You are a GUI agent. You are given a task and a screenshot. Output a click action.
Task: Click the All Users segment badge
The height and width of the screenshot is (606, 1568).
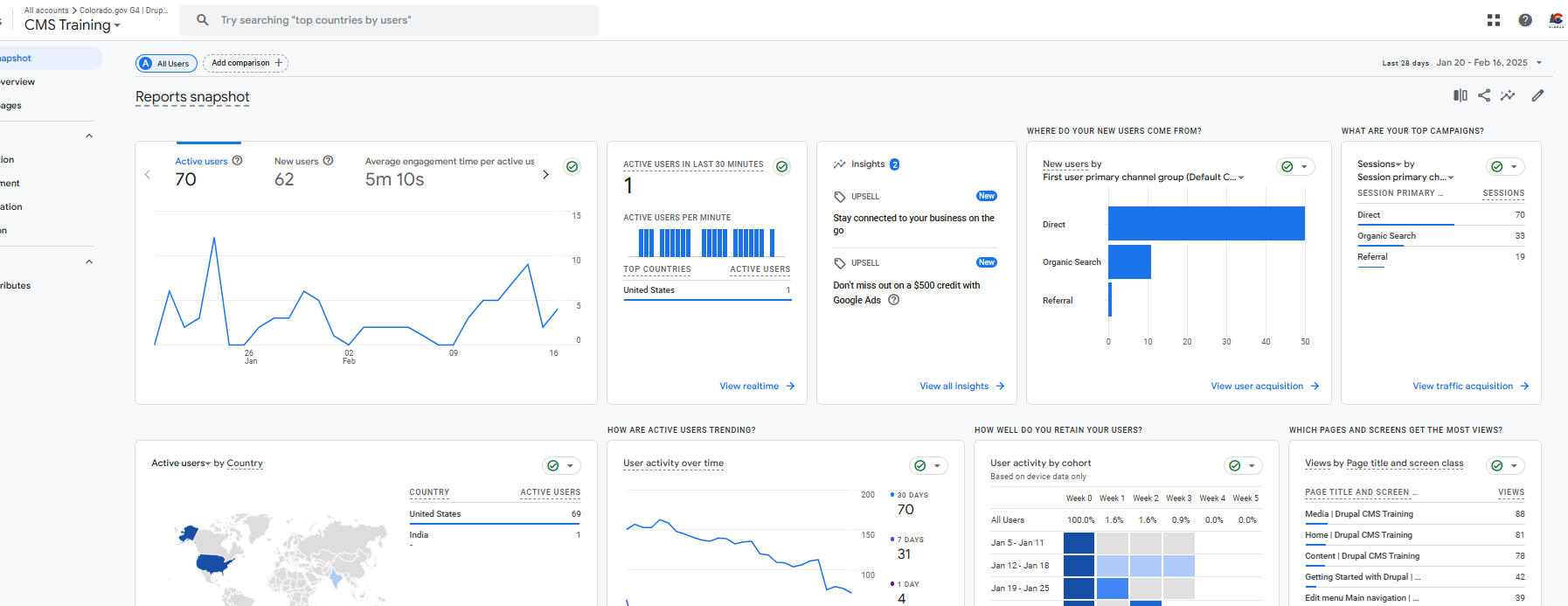[x=166, y=64]
